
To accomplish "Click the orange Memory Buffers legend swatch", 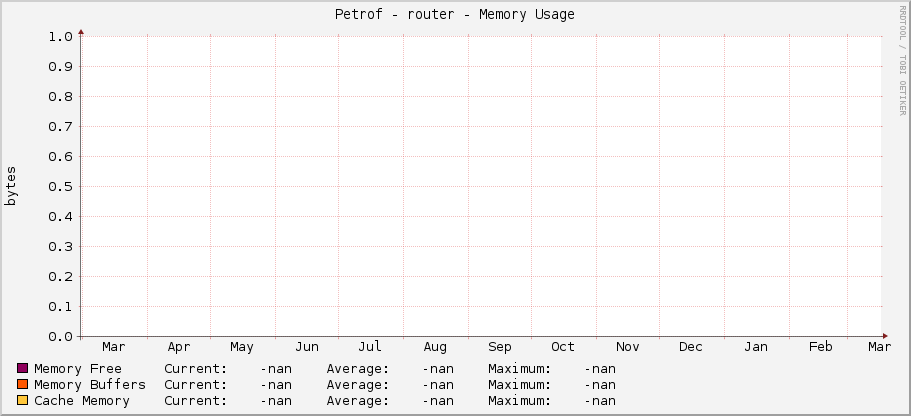I will [23, 384].
